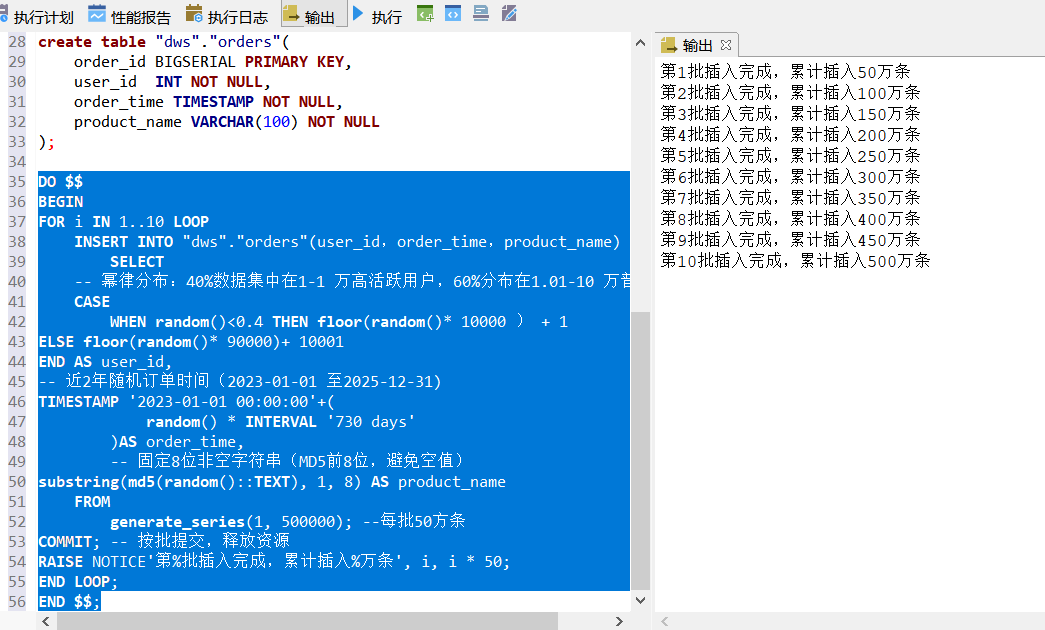Viewport: 1045px width, 630px height.
Task: Click line number 35 in the gutter
Action: tap(17, 182)
